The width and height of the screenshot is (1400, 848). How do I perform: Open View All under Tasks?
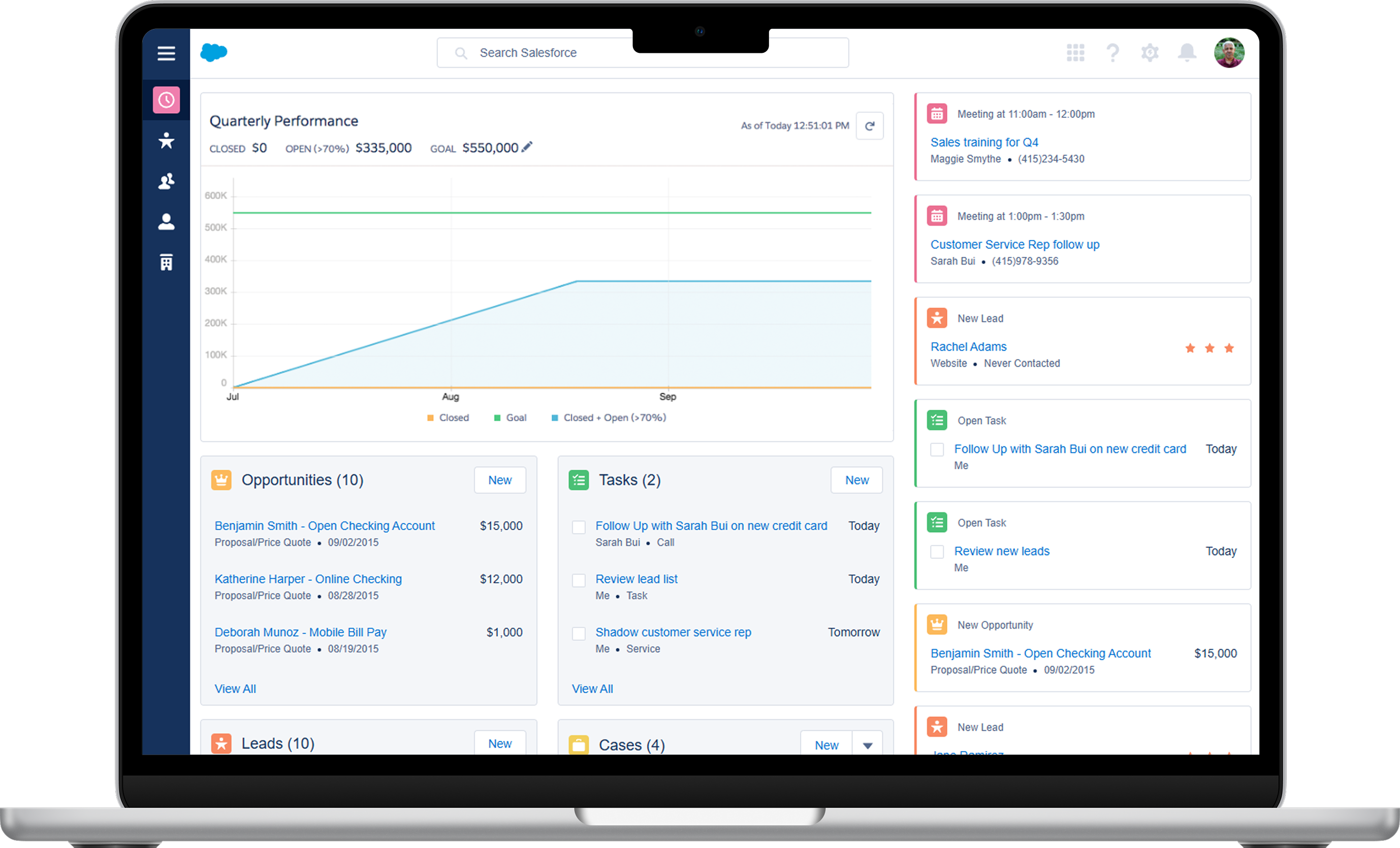592,689
